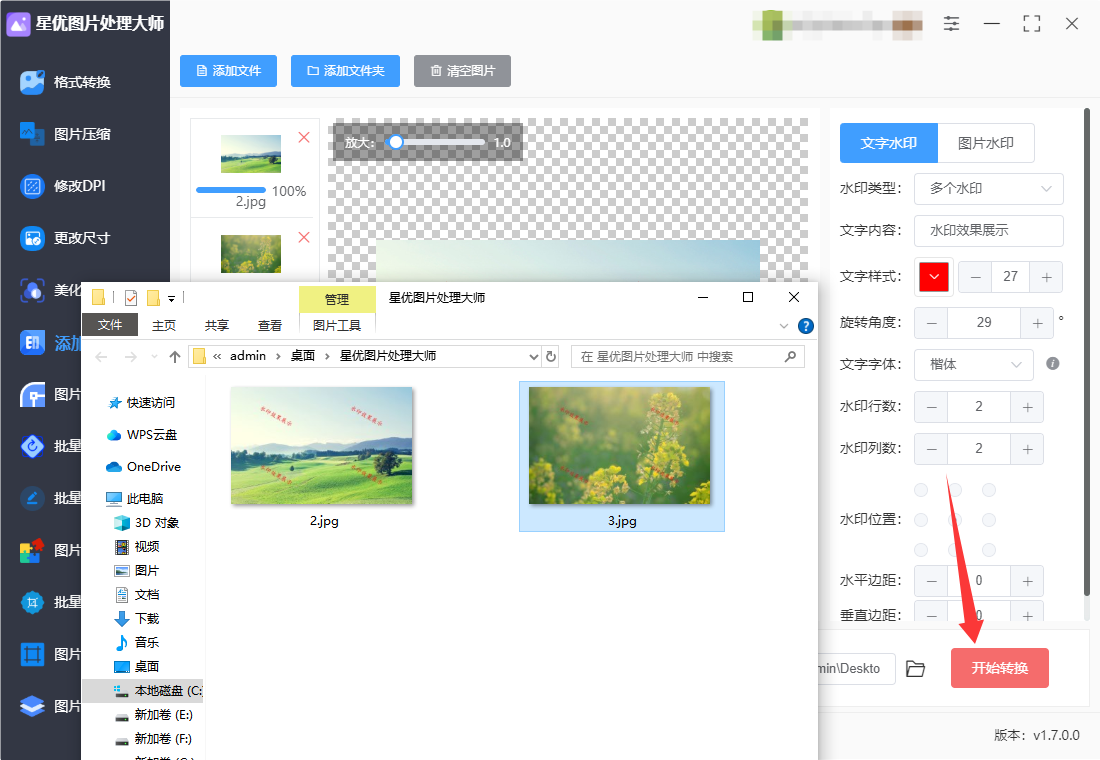Open the quick access toolbar customize arrow
Image resolution: width=1100 pixels, height=760 pixels.
pos(171,299)
